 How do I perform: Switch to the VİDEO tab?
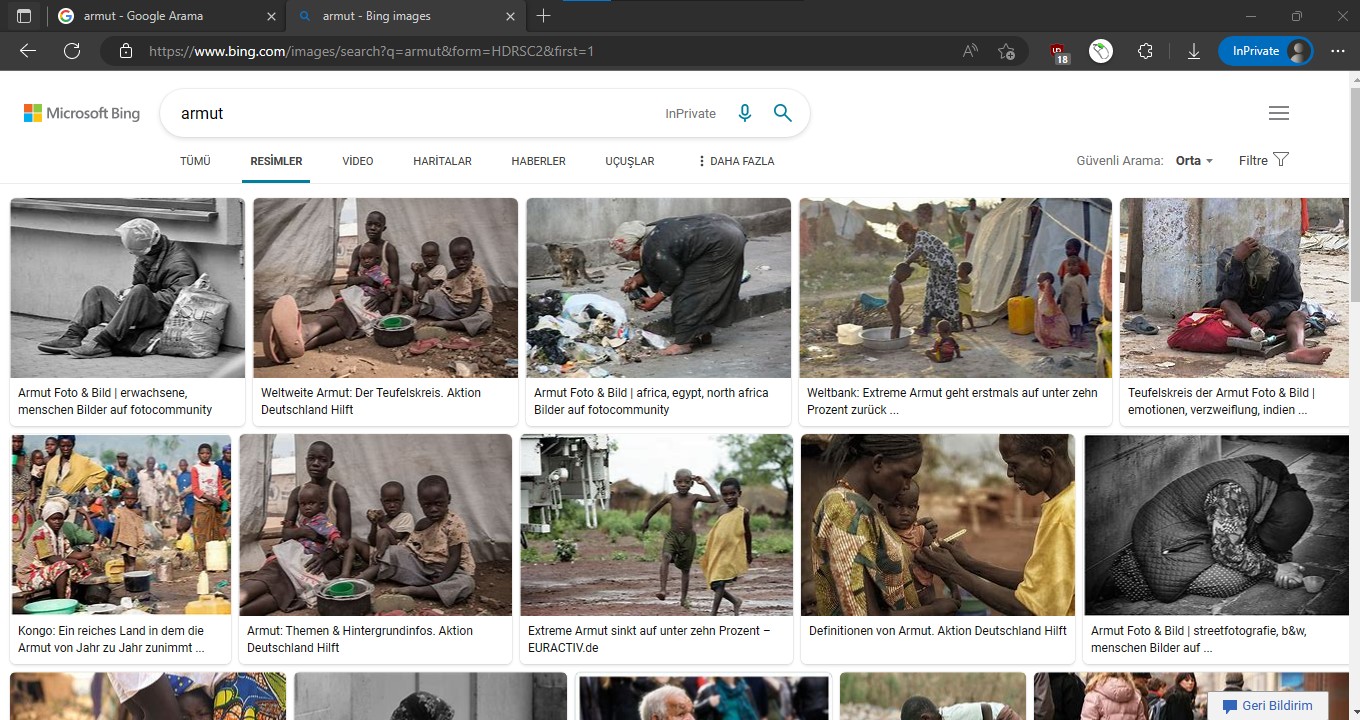[x=357, y=161]
